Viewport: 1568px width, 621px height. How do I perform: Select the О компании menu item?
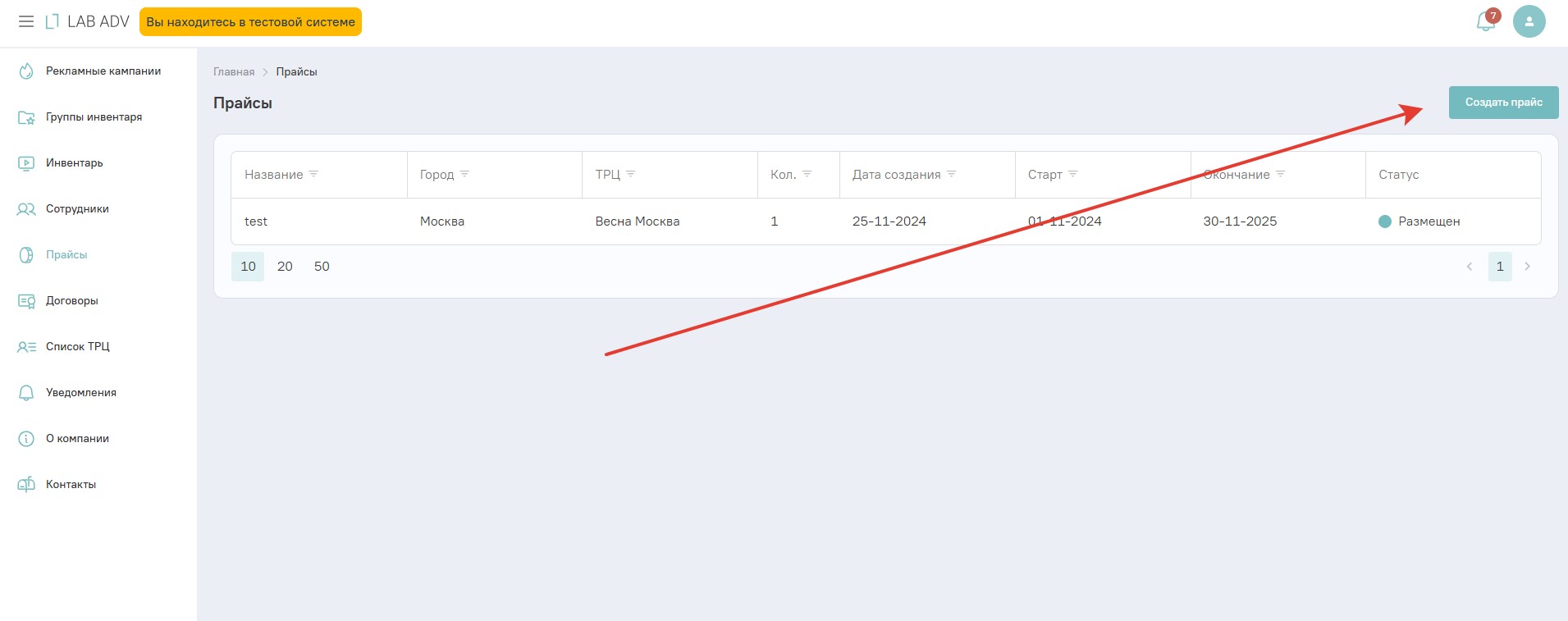point(77,439)
